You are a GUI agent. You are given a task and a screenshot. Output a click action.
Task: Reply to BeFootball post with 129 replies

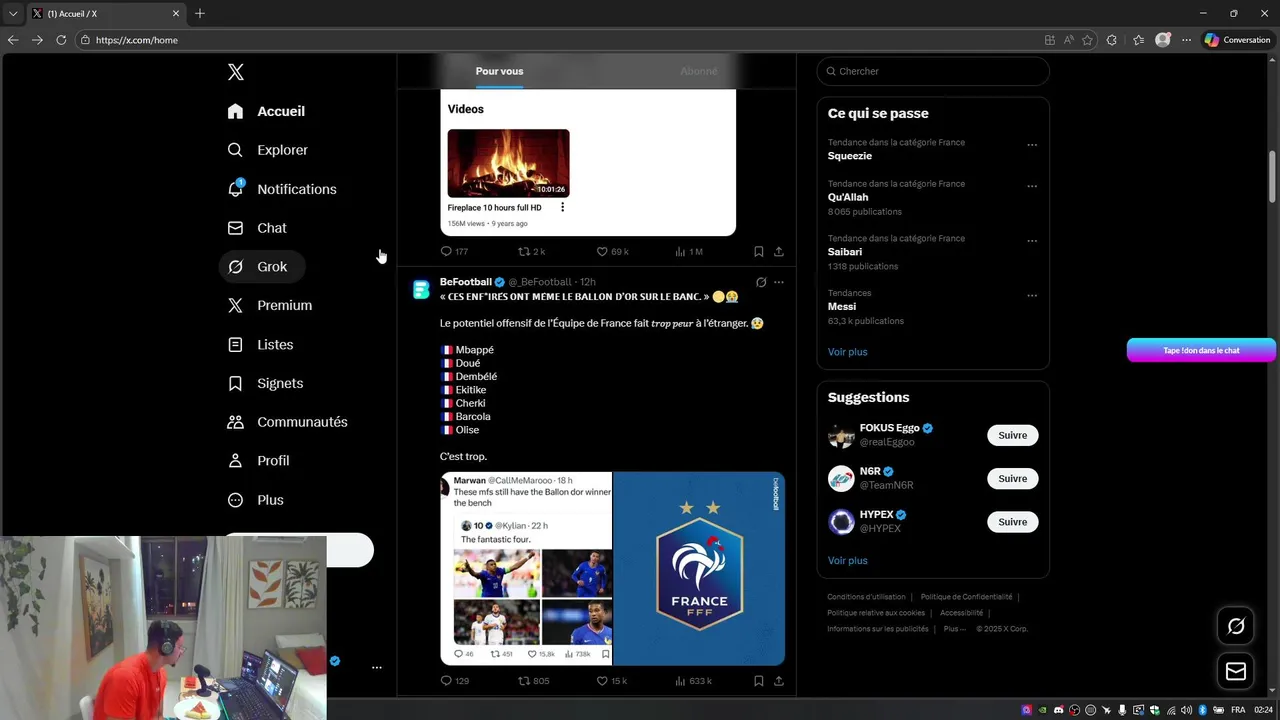[455, 681]
